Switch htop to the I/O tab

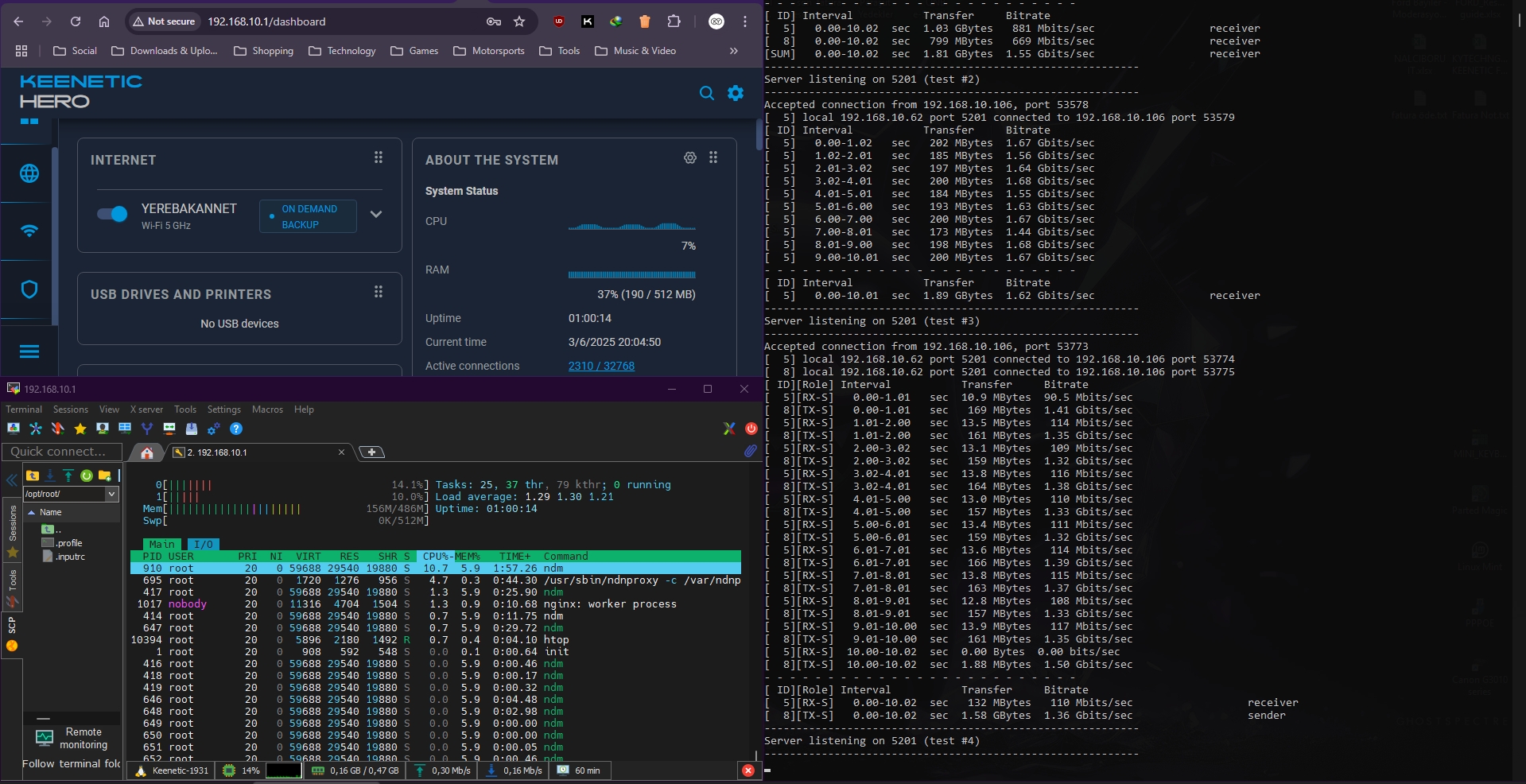point(204,545)
